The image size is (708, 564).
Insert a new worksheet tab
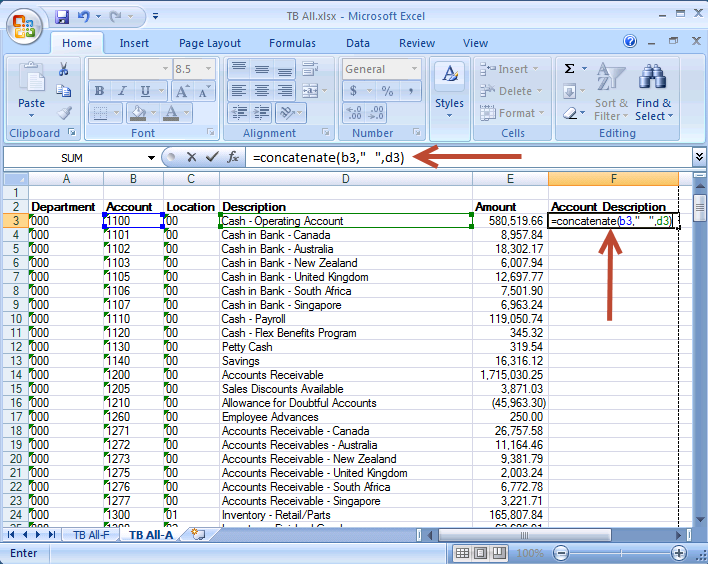pos(198,534)
